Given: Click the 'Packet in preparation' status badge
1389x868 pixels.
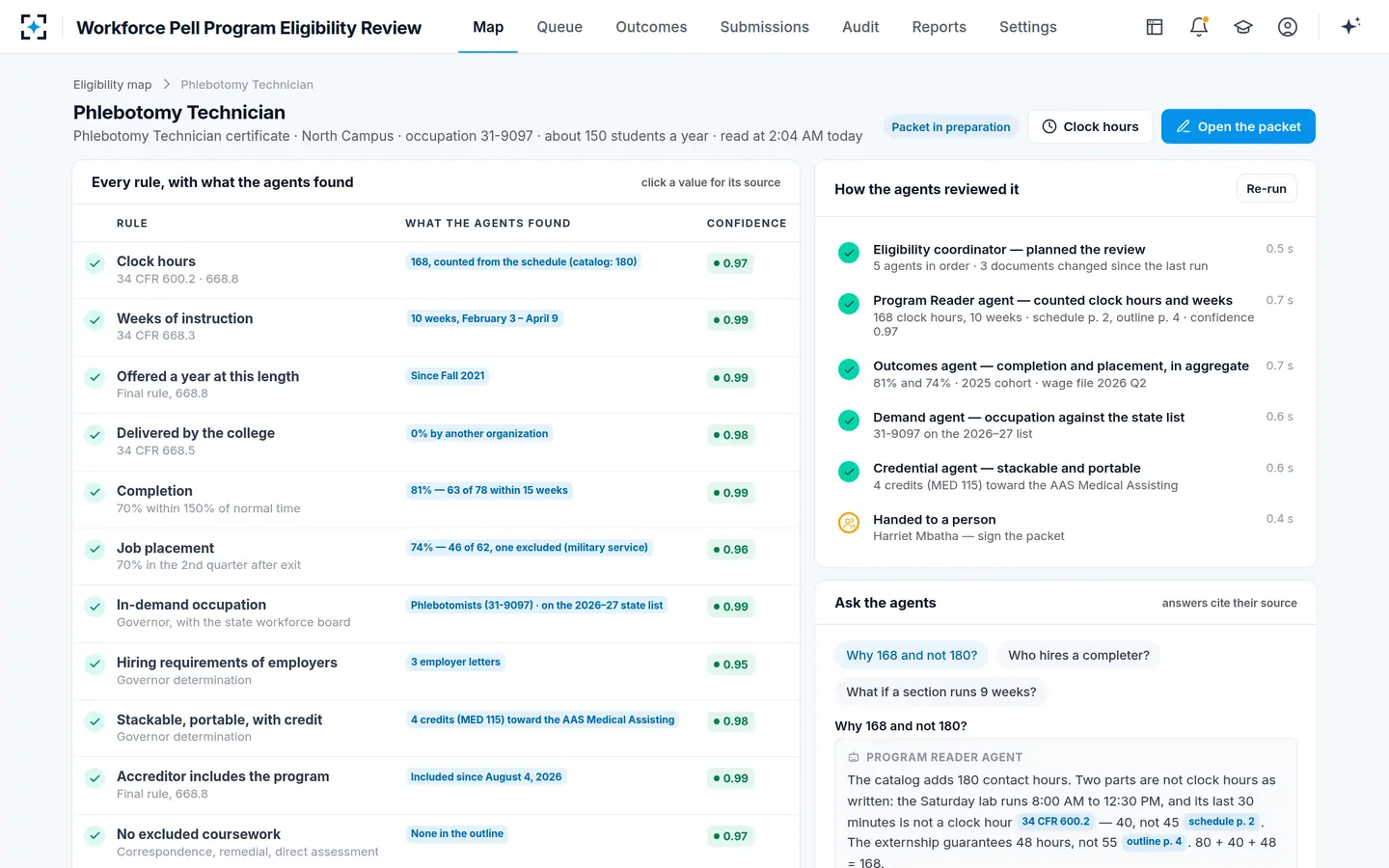Looking at the screenshot, I should (x=951, y=127).
